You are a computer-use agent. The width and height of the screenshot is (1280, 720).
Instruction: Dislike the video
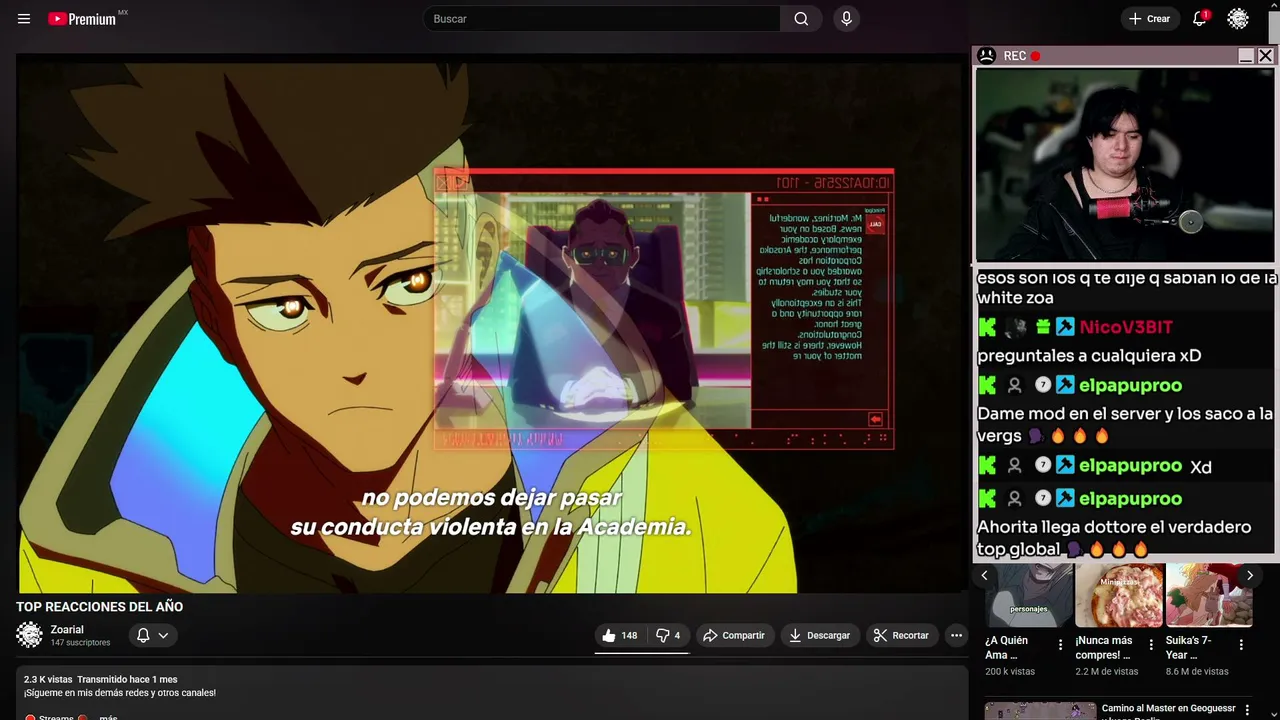pos(668,635)
